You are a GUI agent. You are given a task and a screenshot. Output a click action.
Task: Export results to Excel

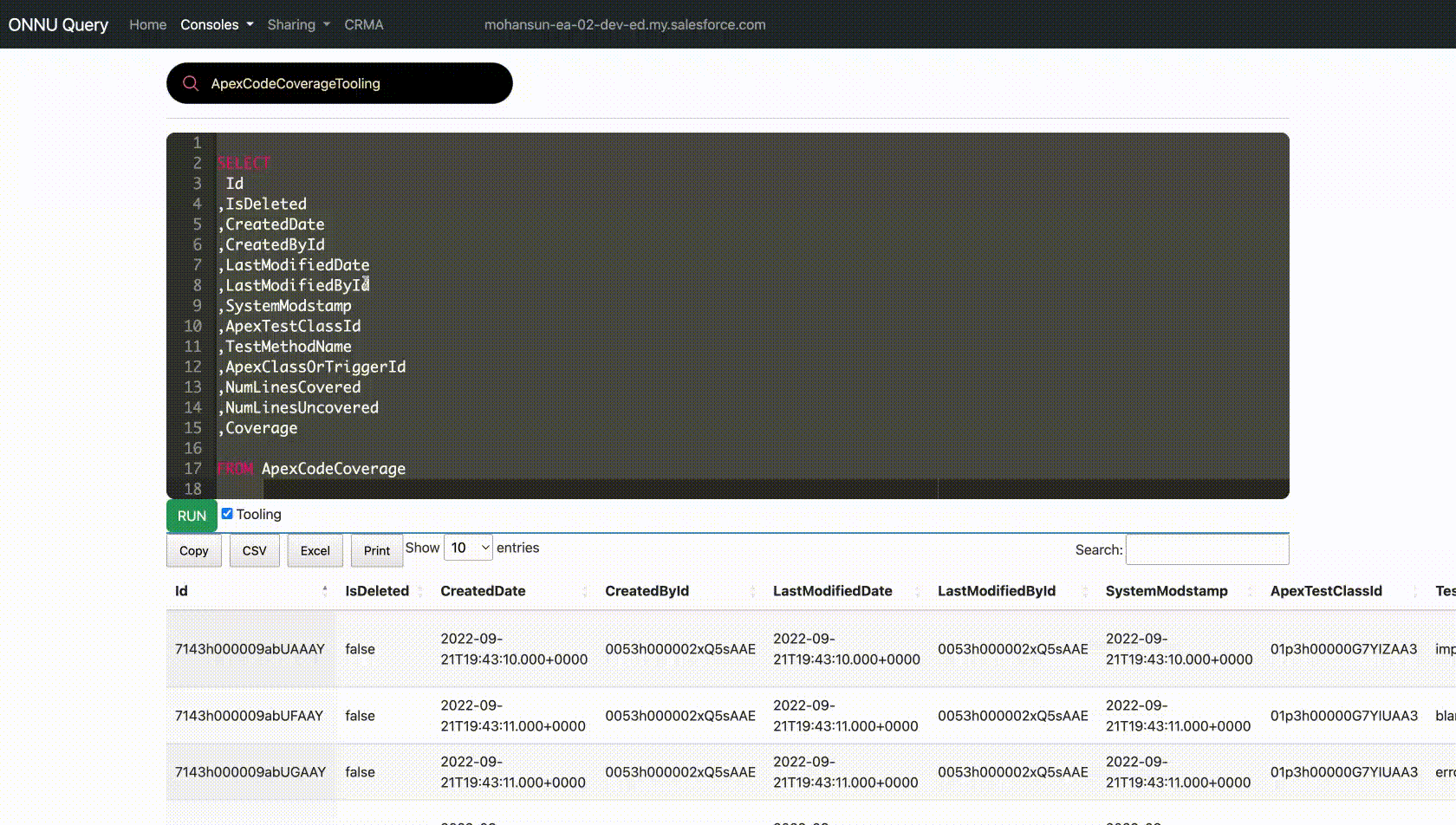click(x=315, y=550)
